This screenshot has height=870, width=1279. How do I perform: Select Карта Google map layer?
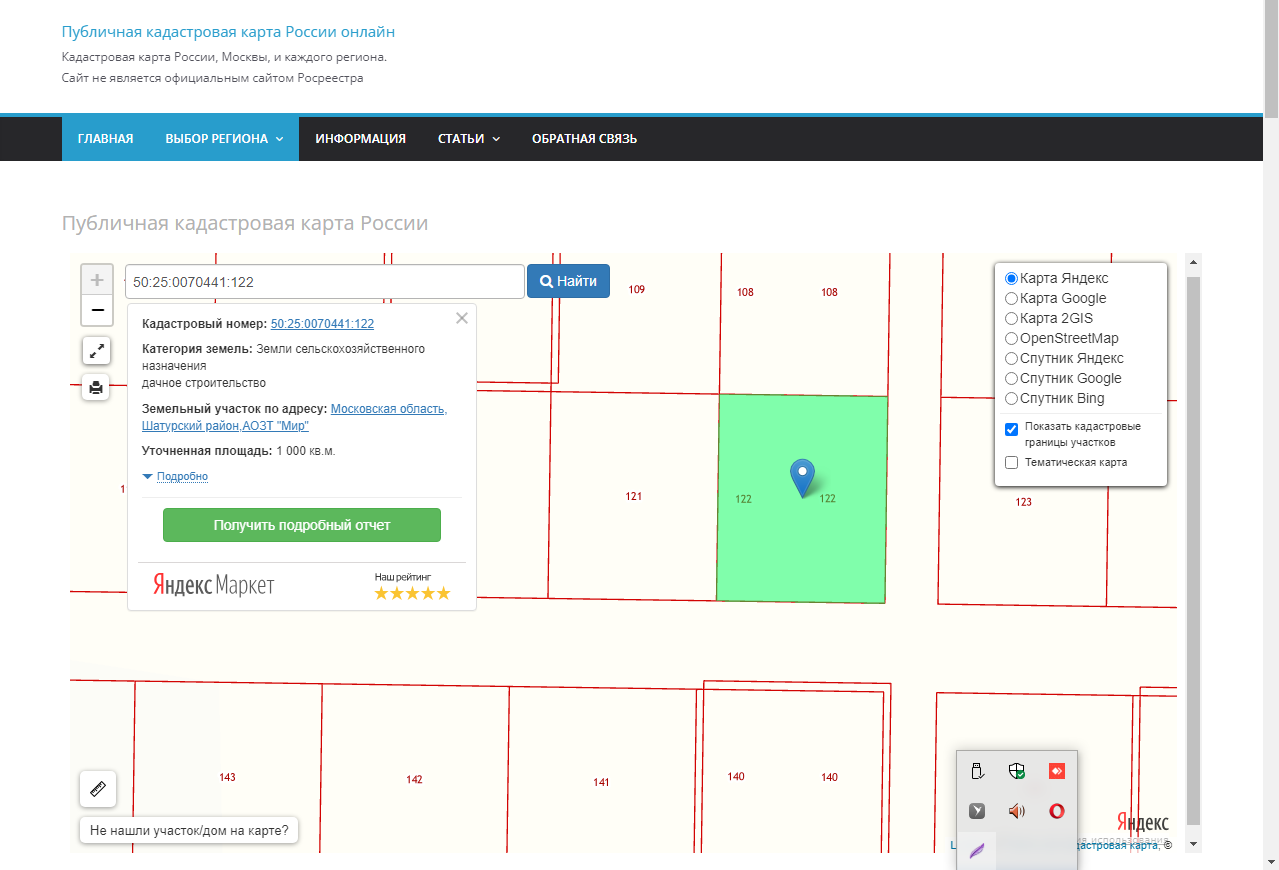coord(1011,298)
